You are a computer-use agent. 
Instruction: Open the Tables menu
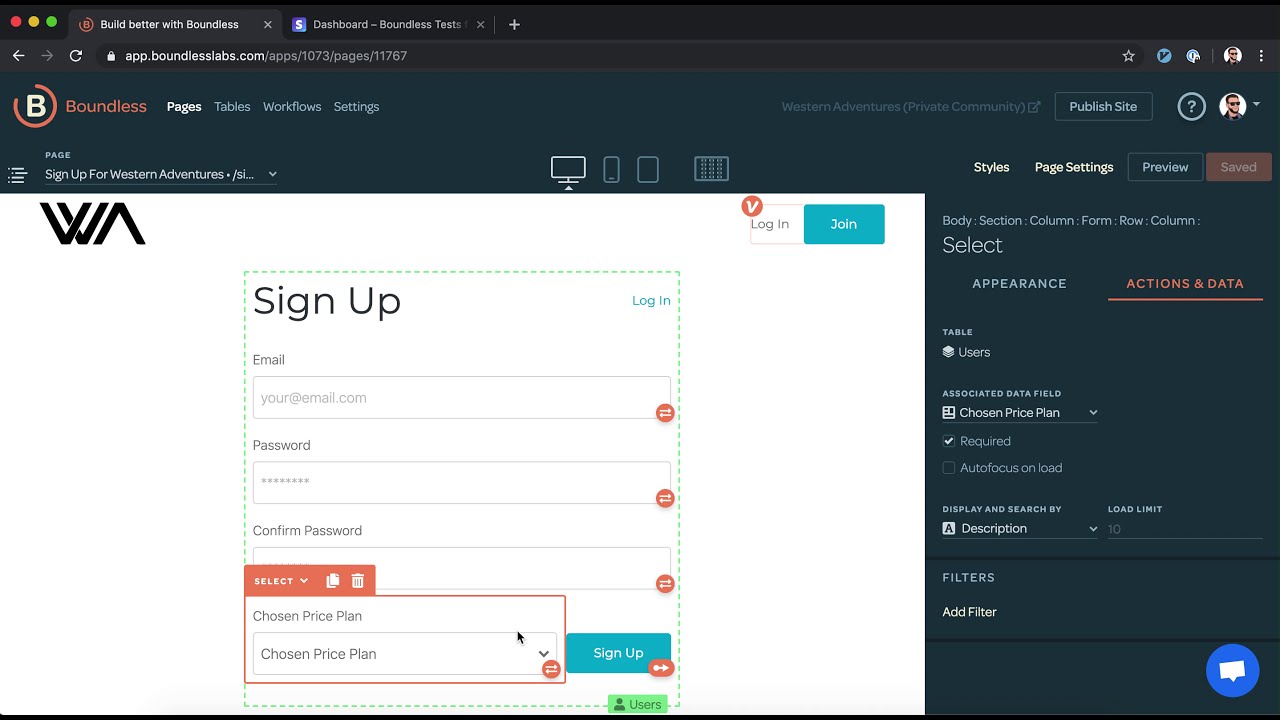232,106
